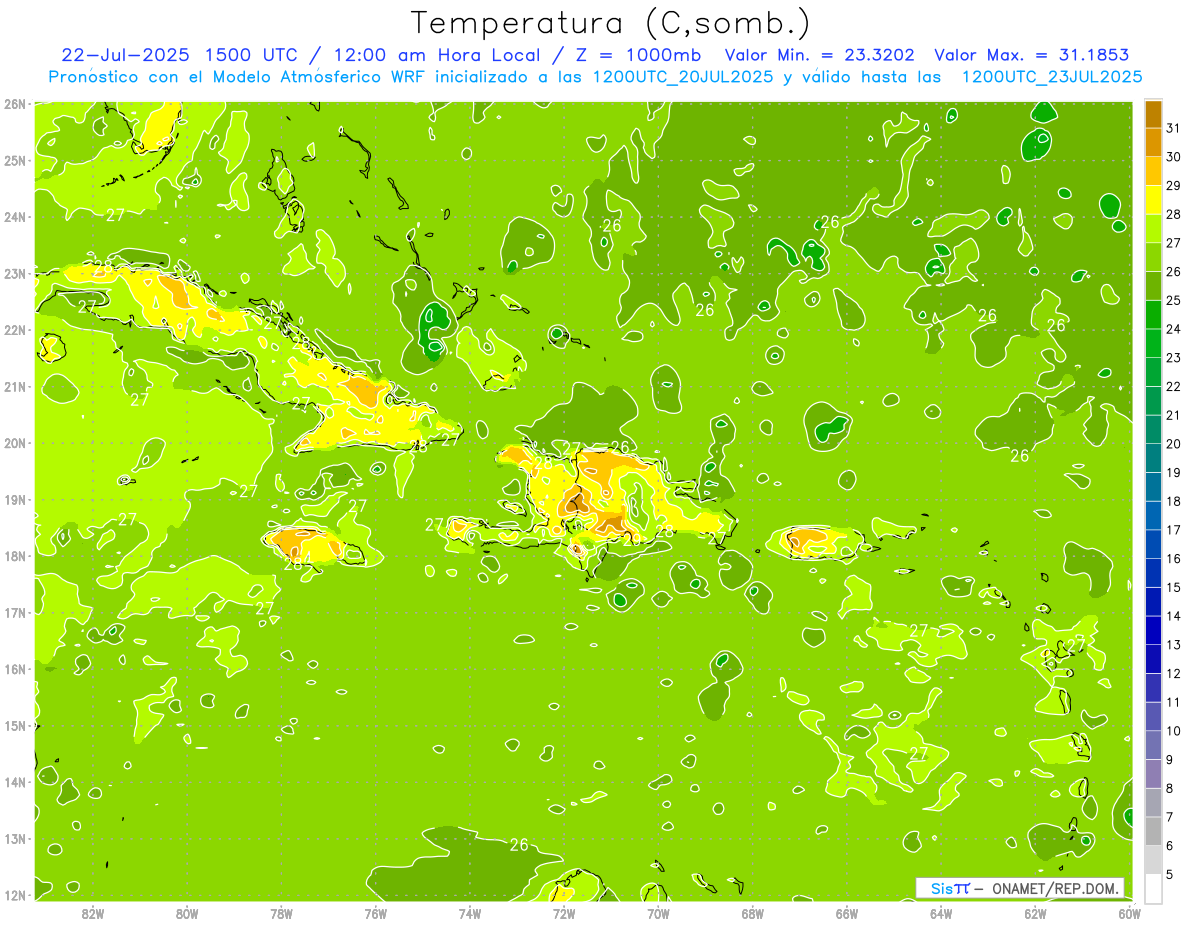Screen dimensions: 1200x927
Task: Click the "16N" latitude axis label
Action: pos(15,669)
